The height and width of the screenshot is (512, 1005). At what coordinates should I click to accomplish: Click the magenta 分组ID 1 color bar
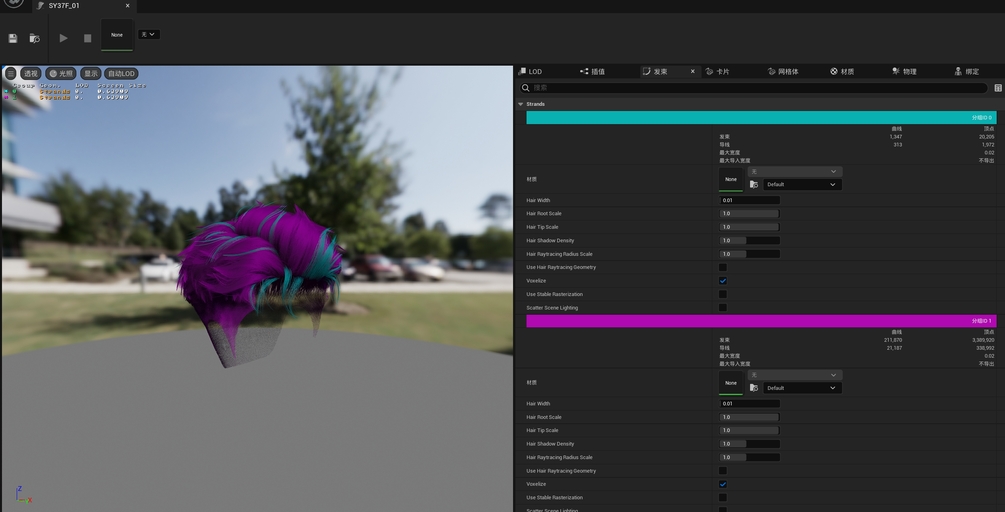pos(761,321)
